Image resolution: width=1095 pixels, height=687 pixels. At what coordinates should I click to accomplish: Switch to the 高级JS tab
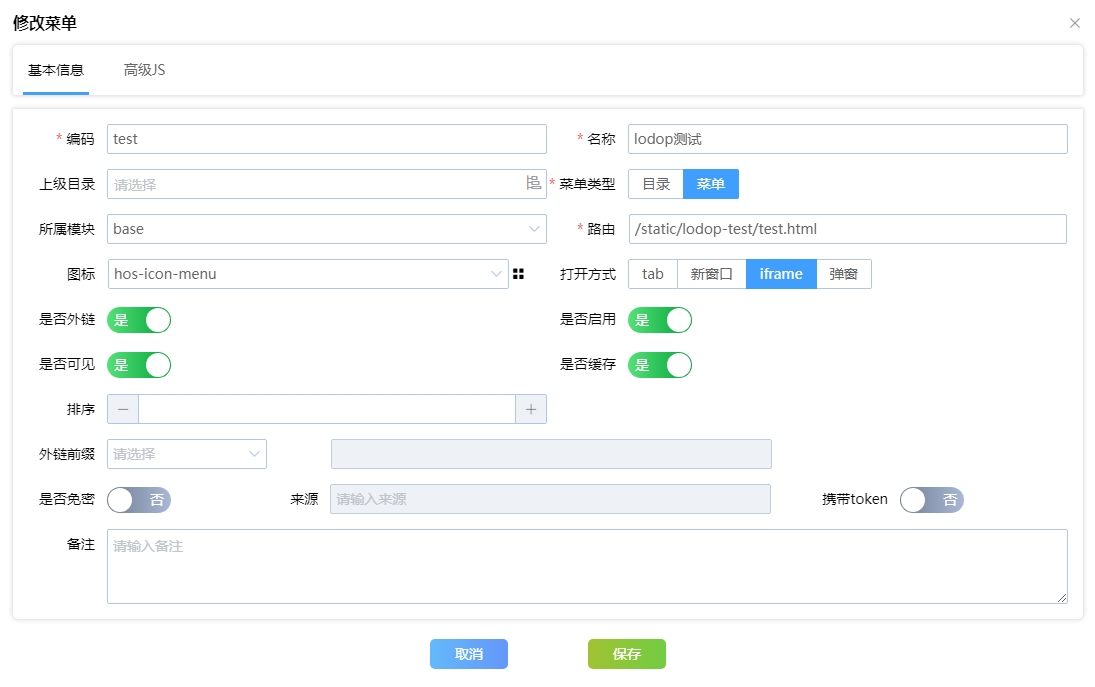pos(144,70)
